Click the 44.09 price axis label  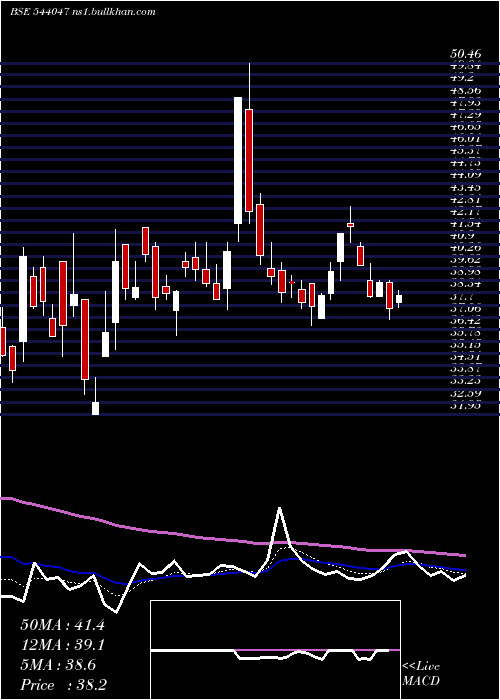(x=465, y=175)
